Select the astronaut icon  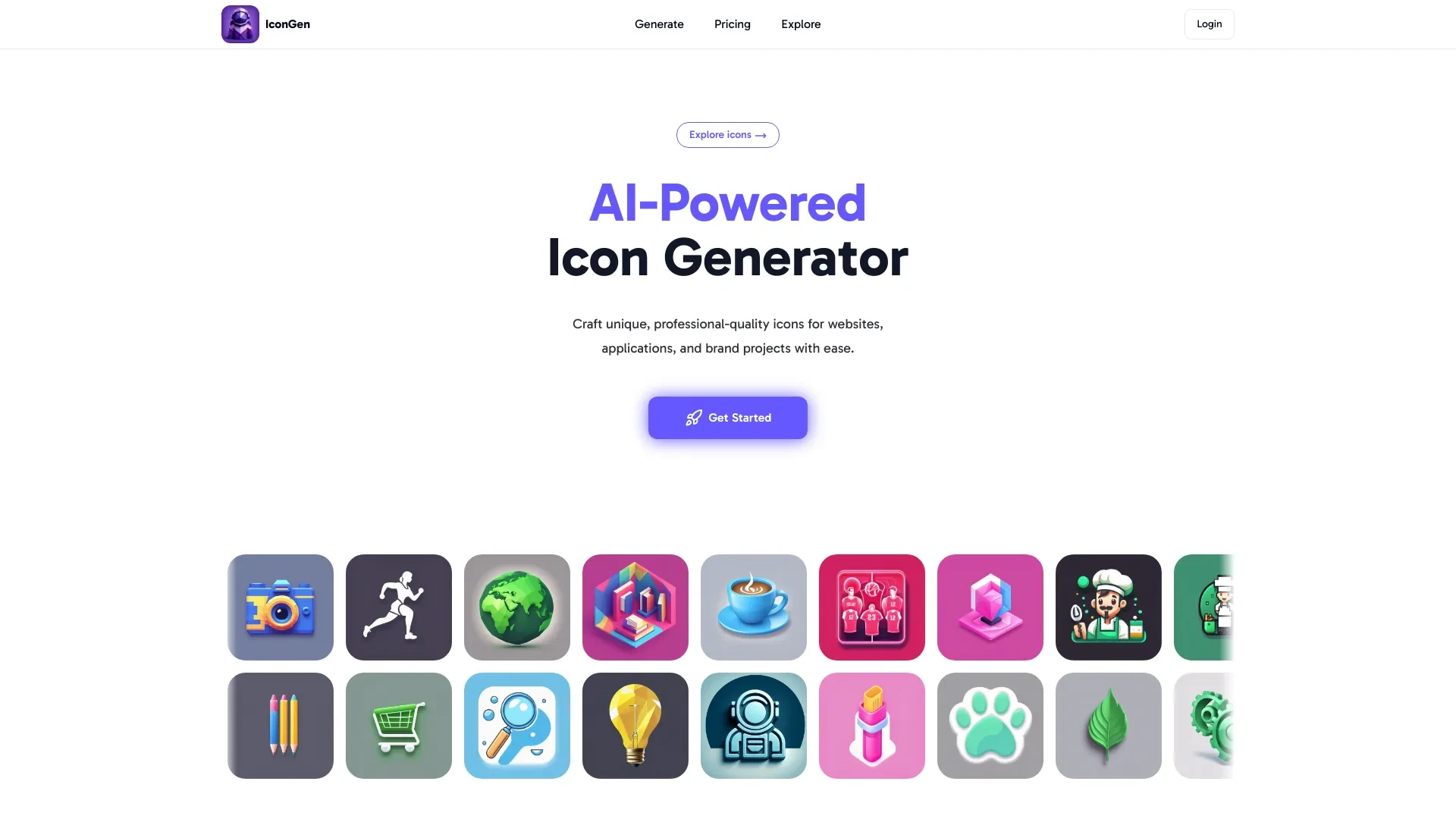tap(753, 725)
